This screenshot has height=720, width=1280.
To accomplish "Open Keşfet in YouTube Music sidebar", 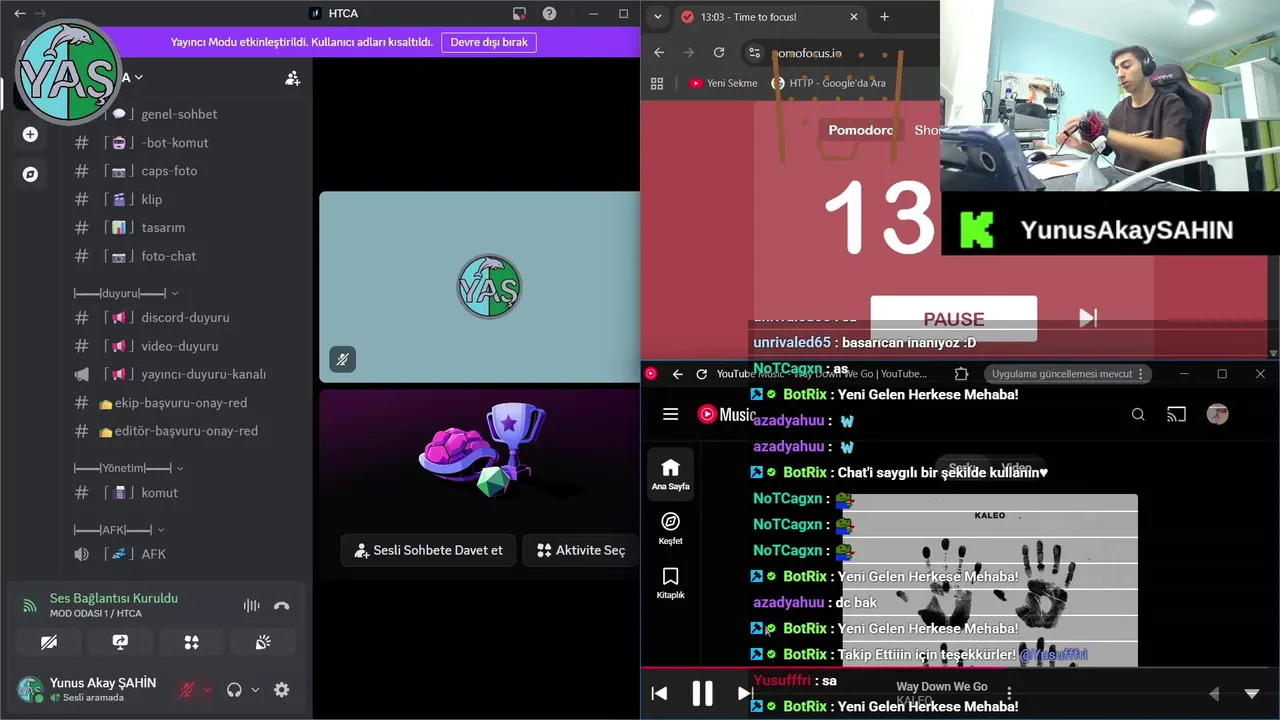I will click(x=671, y=528).
